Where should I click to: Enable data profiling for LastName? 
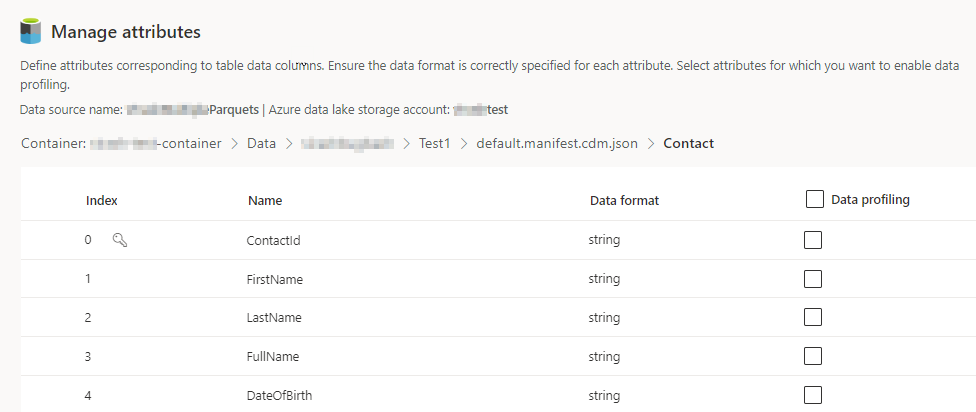[x=813, y=317]
